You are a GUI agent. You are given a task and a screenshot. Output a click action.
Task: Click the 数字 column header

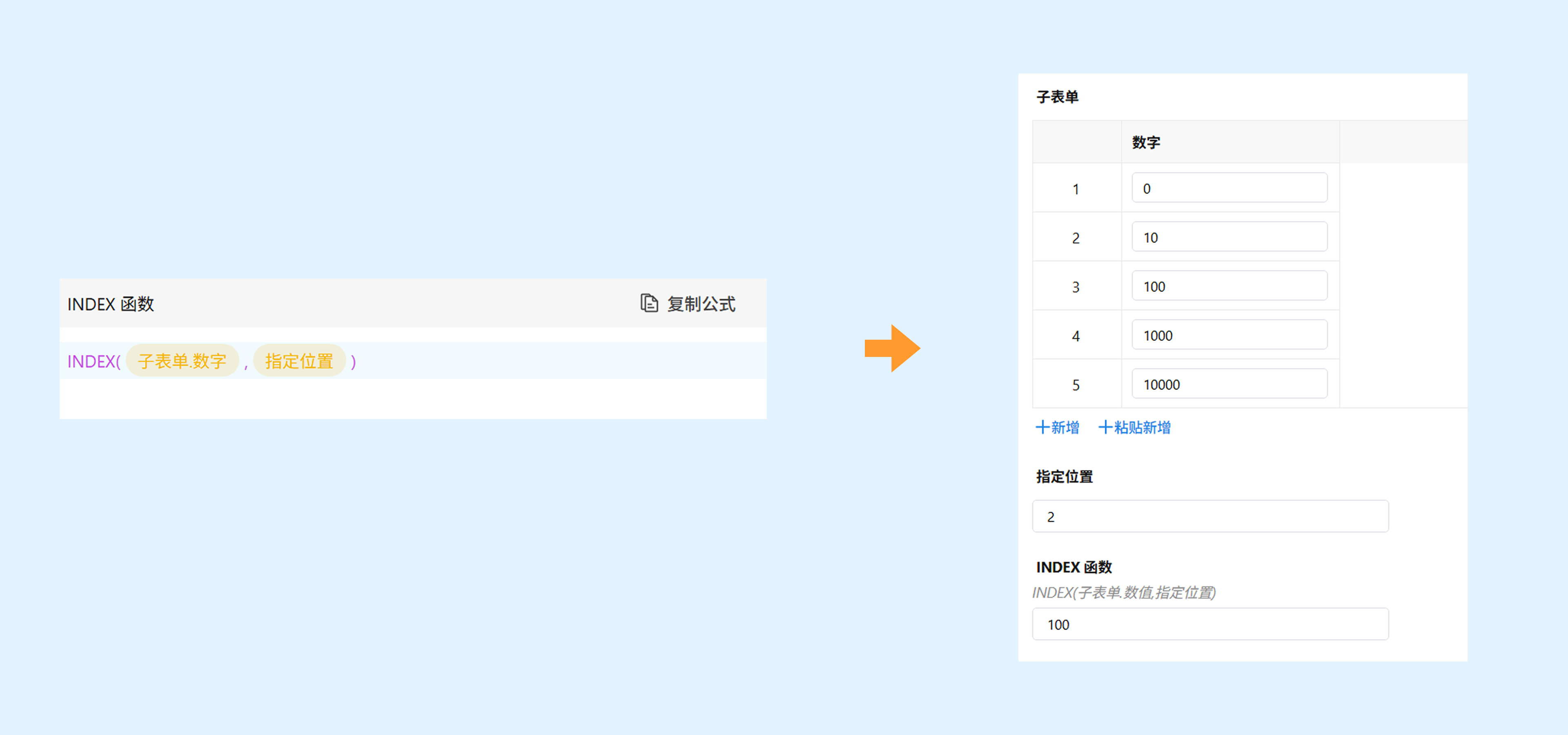(x=1145, y=143)
